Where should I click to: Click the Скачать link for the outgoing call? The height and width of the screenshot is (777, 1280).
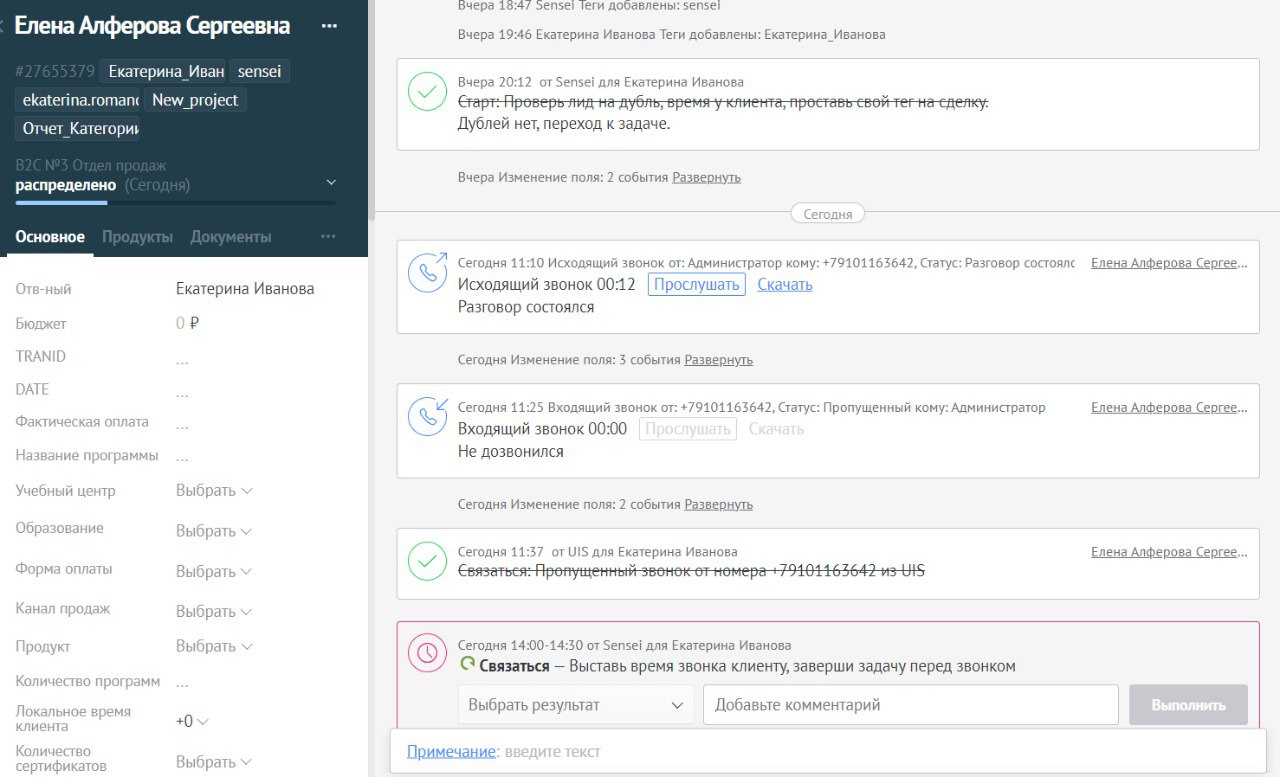(x=784, y=285)
